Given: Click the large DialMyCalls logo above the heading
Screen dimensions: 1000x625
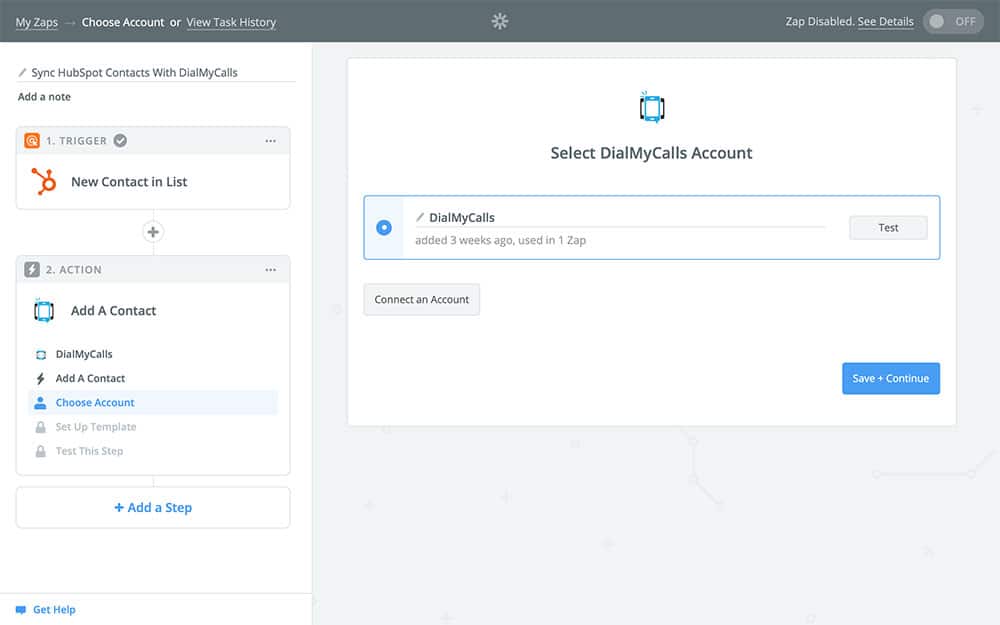Looking at the screenshot, I should (651, 107).
